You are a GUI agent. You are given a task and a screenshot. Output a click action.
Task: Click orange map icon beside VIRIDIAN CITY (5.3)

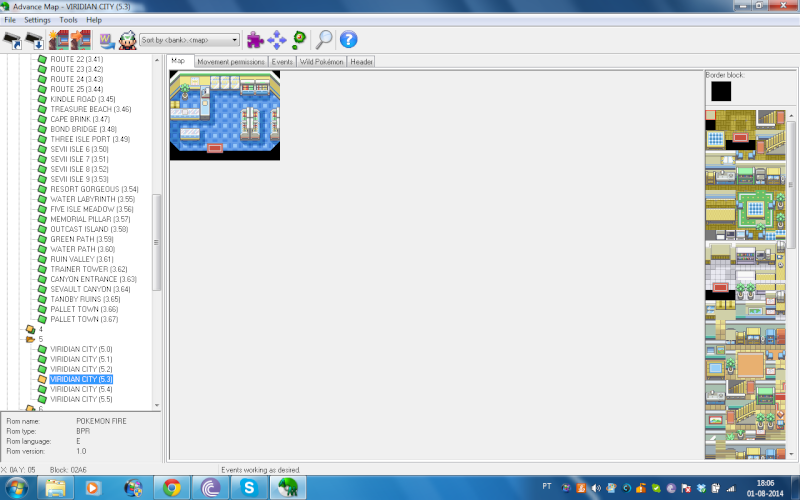[x=42, y=379]
